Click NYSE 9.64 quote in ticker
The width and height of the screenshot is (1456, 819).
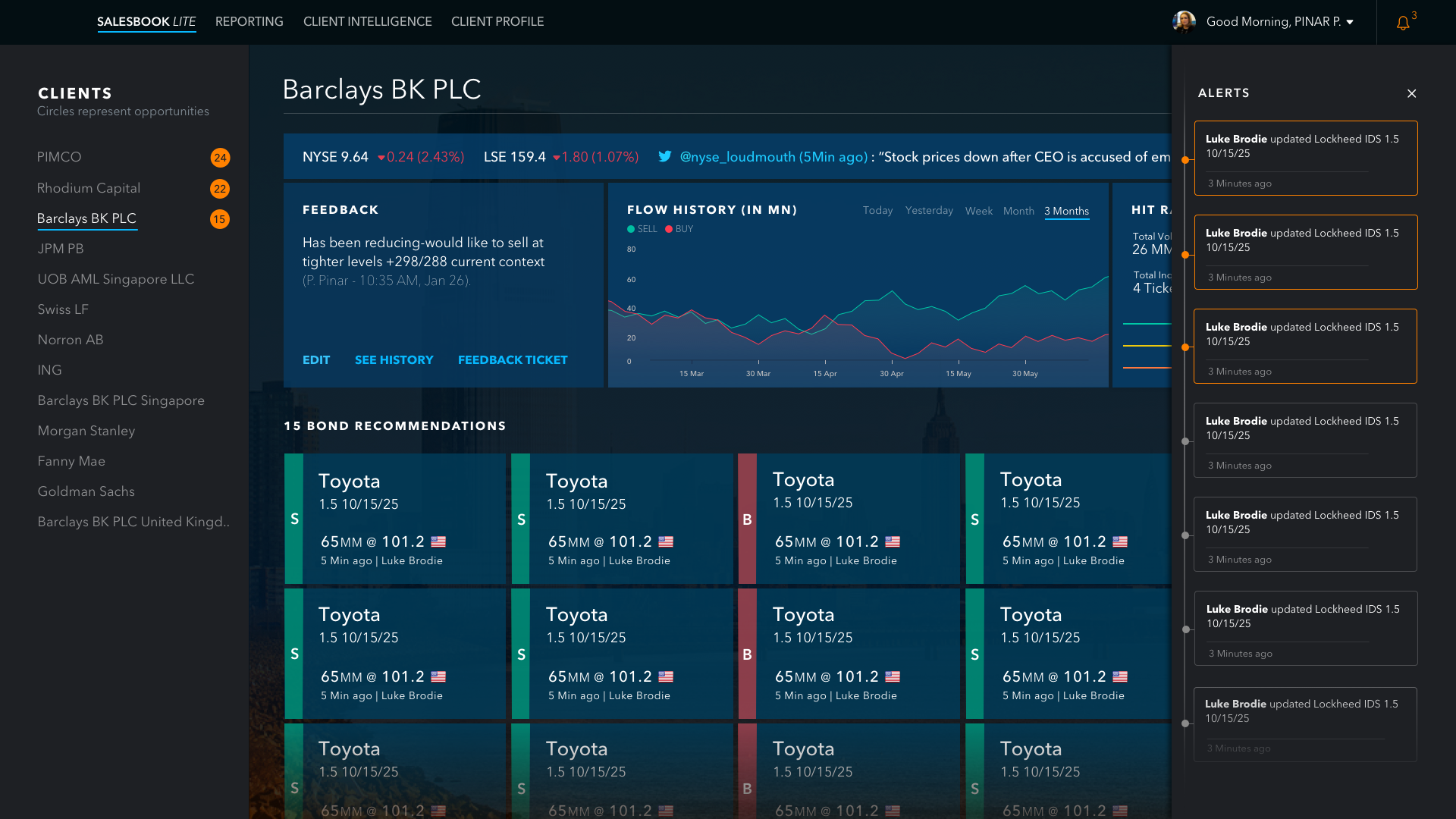335,157
